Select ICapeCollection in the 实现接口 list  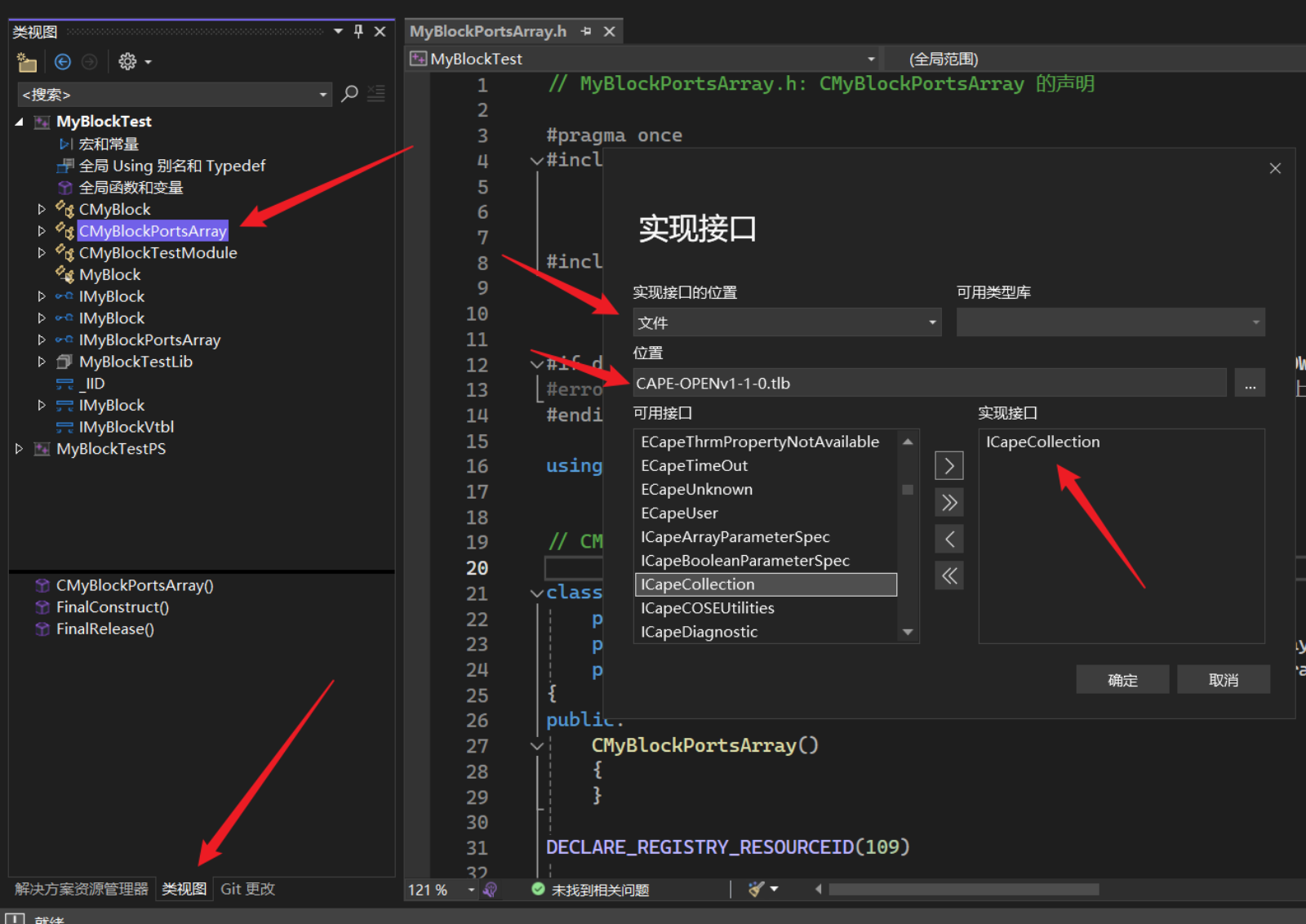[1042, 442]
